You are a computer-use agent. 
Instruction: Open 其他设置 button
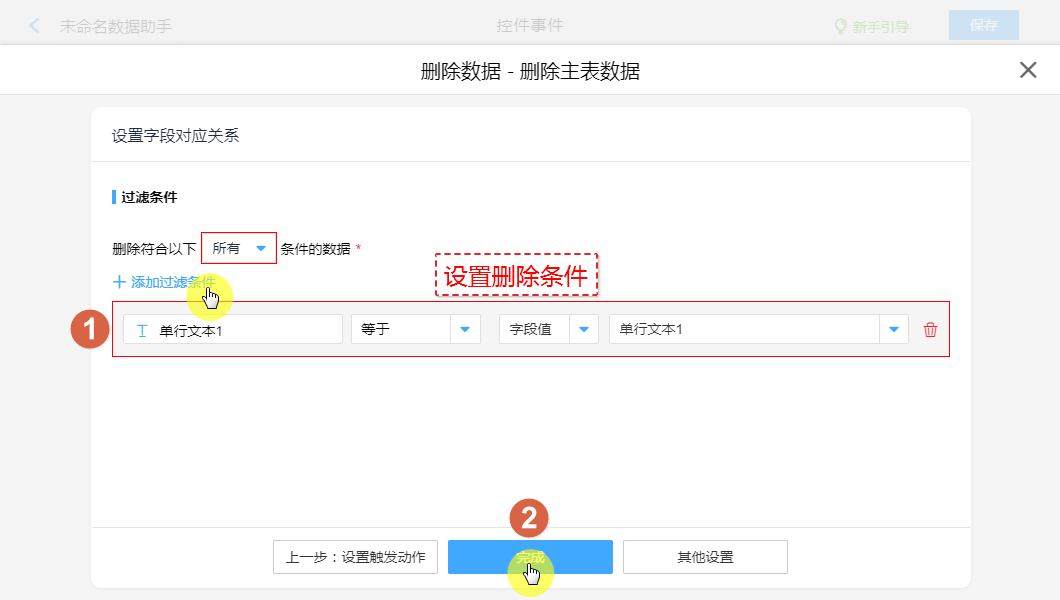coord(705,557)
